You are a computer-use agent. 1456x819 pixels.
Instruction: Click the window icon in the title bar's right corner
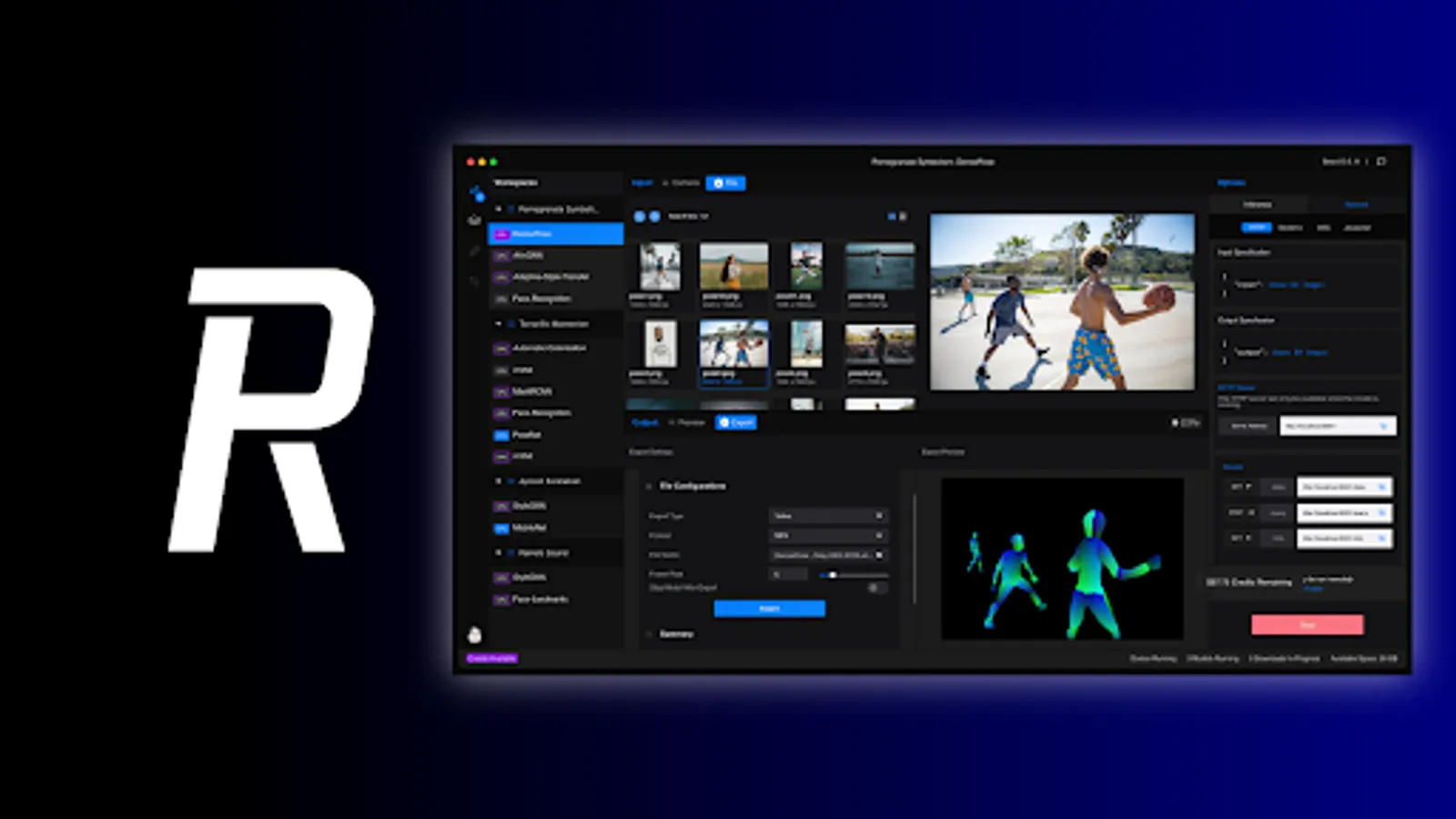click(1381, 162)
